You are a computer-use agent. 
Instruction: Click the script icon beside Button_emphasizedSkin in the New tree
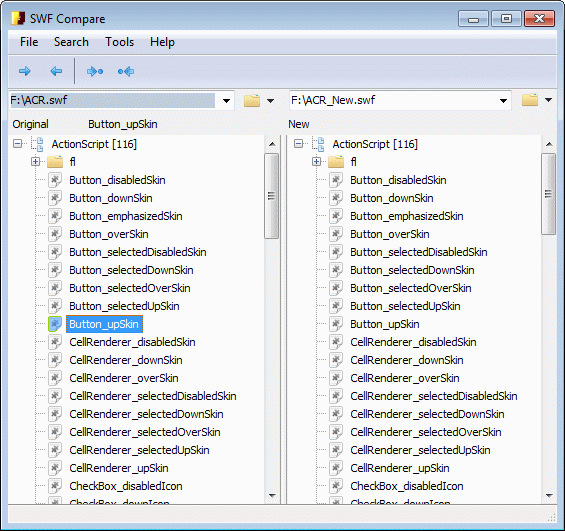pyautogui.click(x=336, y=216)
